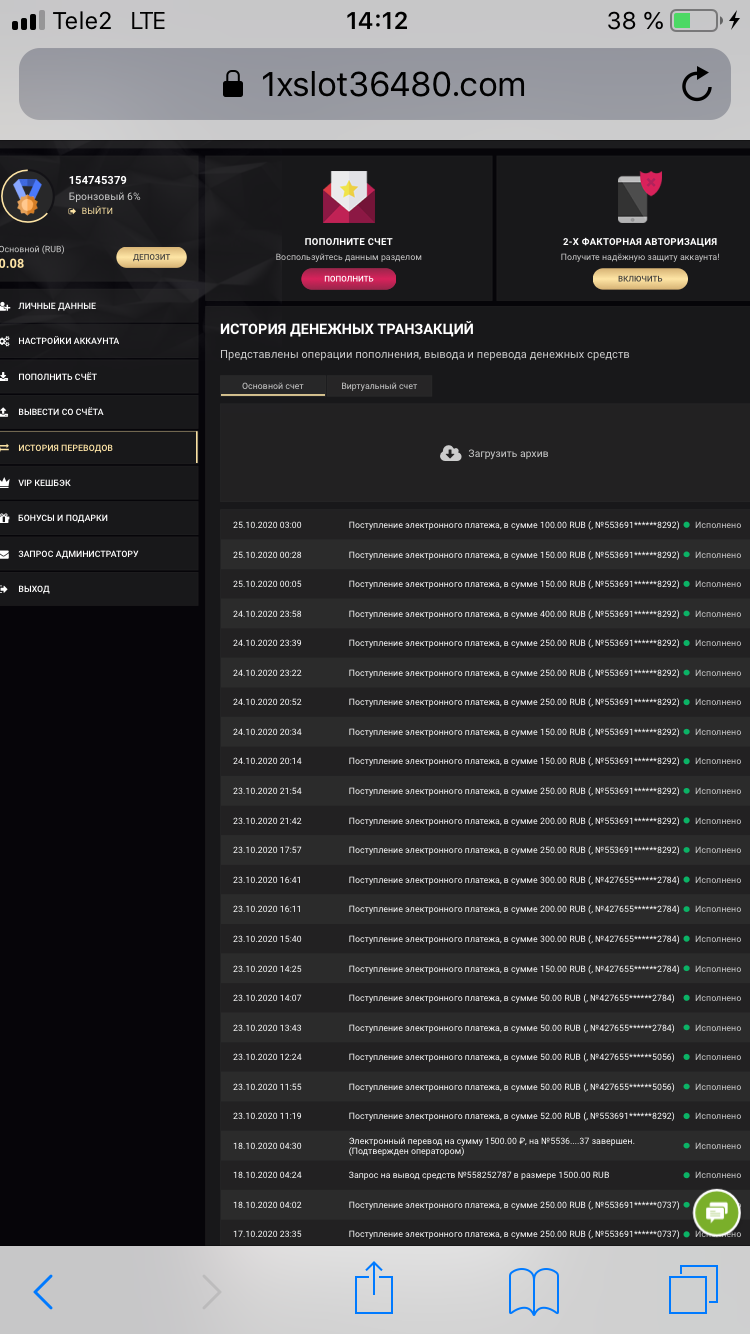The image size is (750, 1334).
Task: Click the cloud download archive icon
Action: 451,453
